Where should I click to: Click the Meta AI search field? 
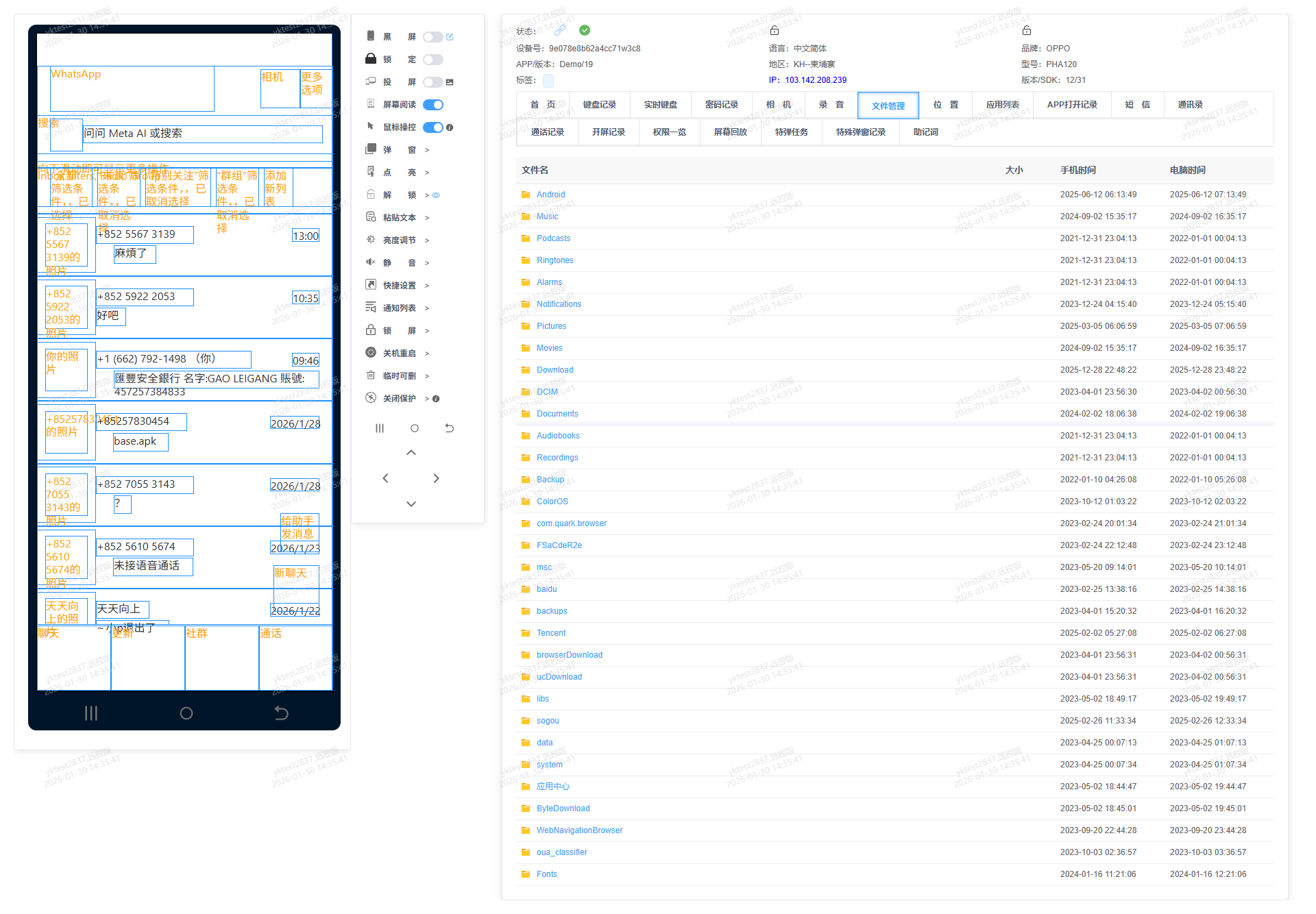[203, 134]
